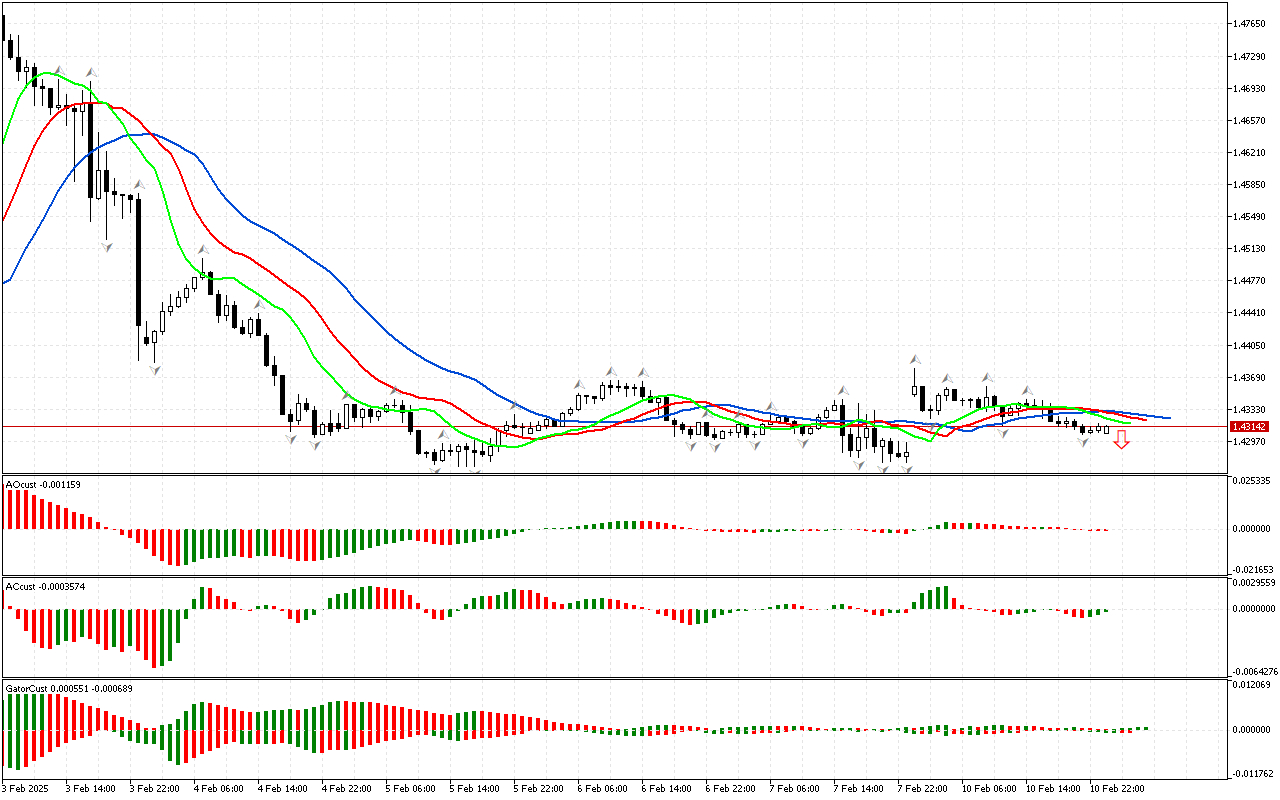Click the 3 Feb 14:00 time label

pyautogui.click(x=90, y=788)
